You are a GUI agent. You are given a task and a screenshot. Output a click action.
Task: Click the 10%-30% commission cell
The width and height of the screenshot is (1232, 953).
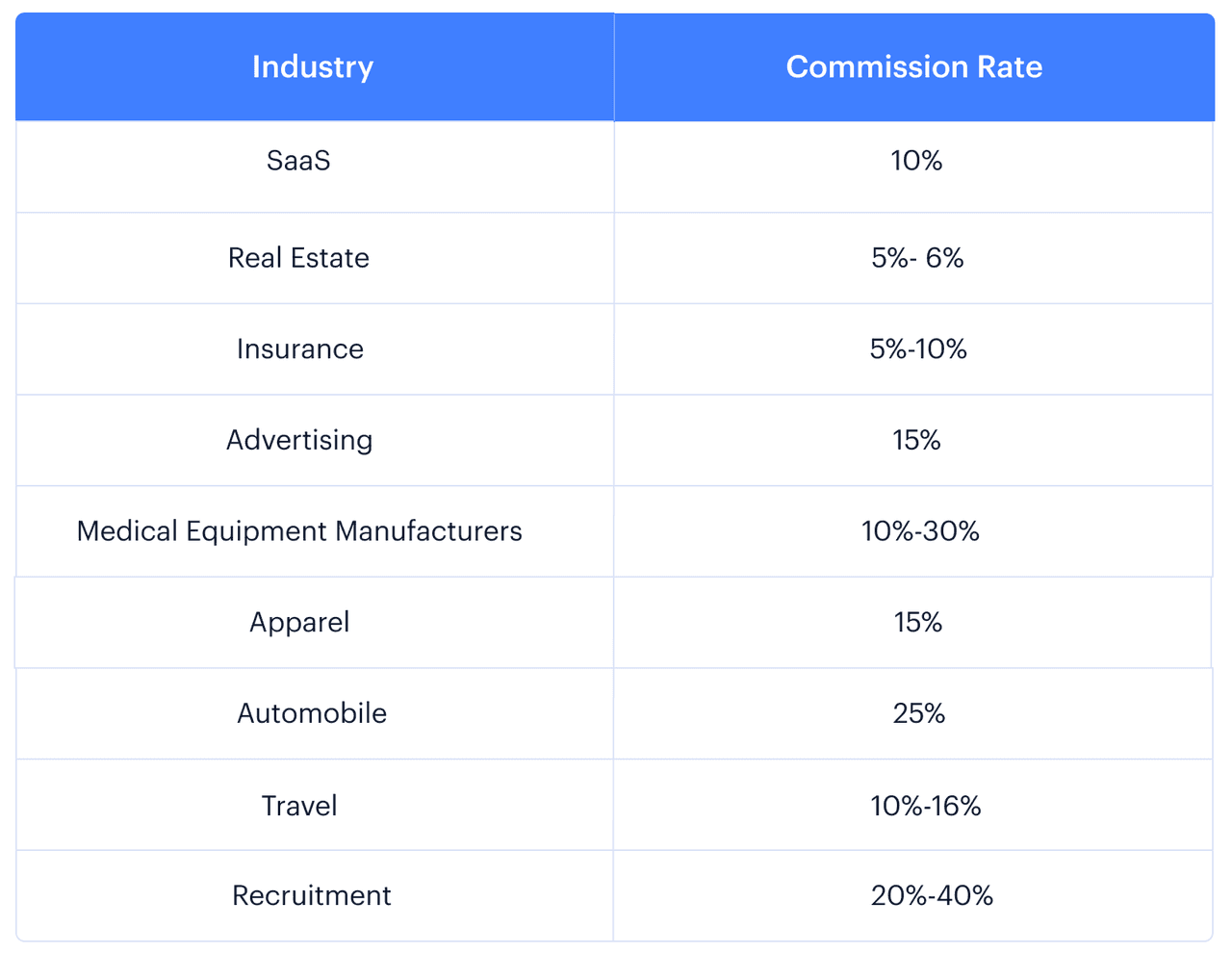coord(920,531)
